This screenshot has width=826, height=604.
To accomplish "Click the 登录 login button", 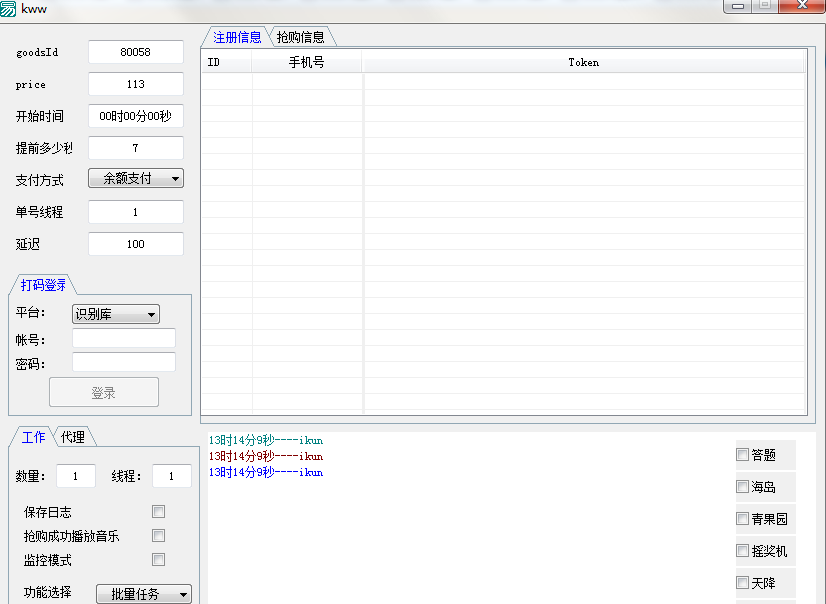I will point(103,391).
